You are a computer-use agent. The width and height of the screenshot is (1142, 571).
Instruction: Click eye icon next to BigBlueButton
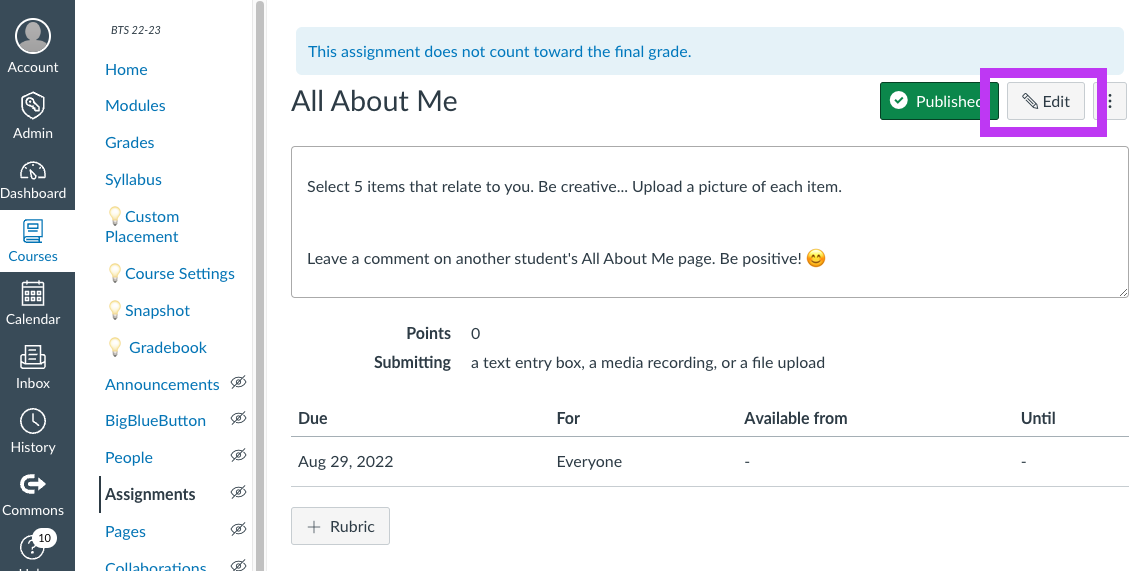238,419
